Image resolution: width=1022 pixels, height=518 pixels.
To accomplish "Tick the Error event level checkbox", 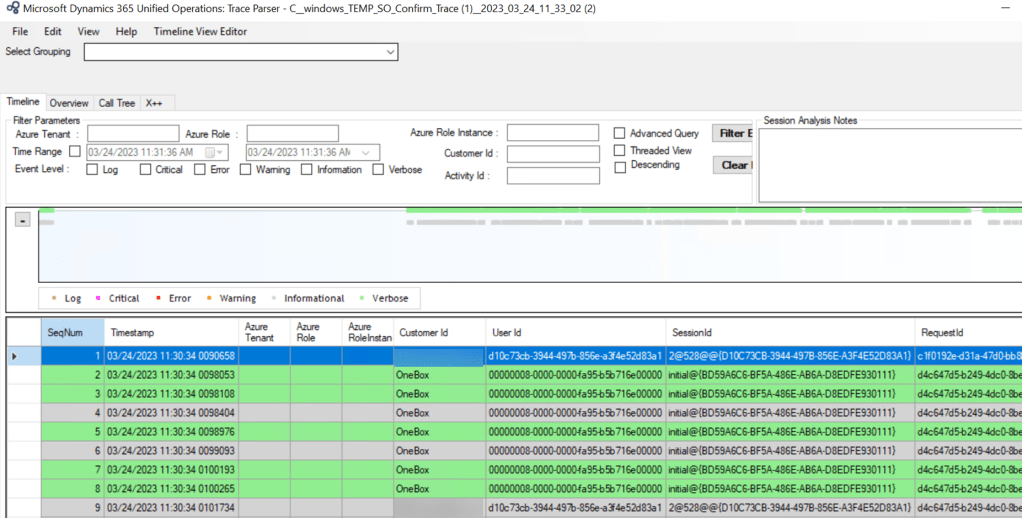I will 200,170.
